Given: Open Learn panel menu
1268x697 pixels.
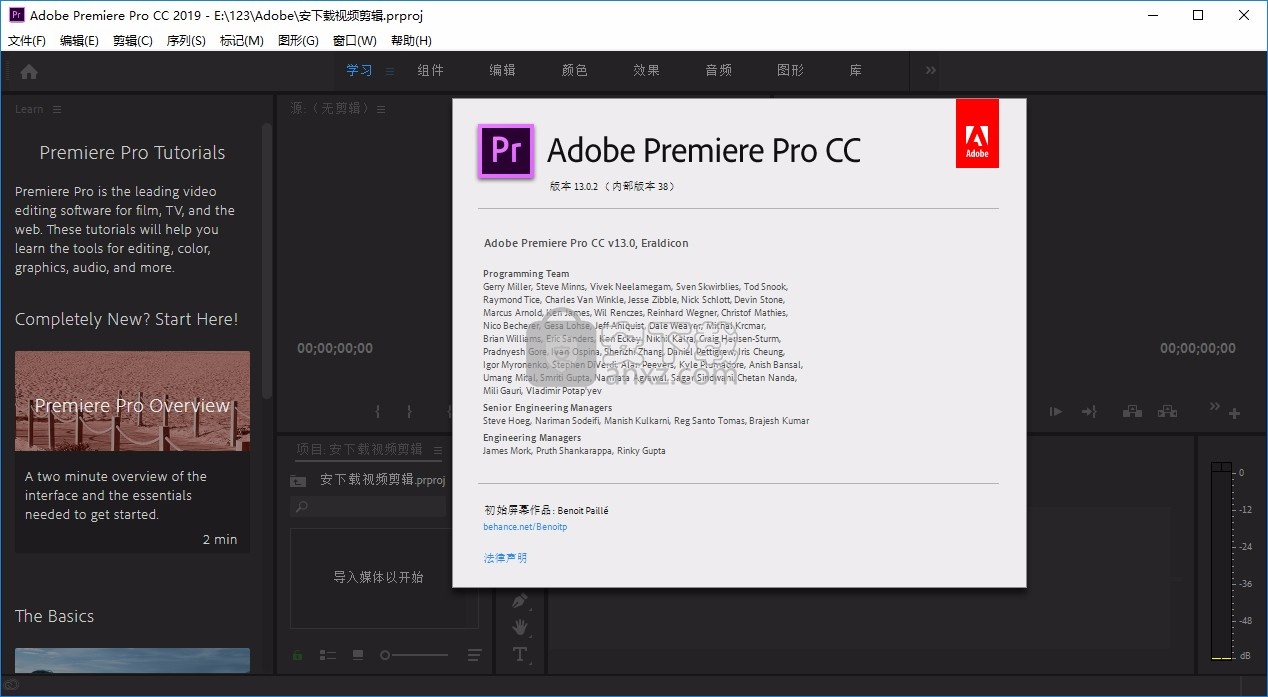Looking at the screenshot, I should tap(56, 110).
